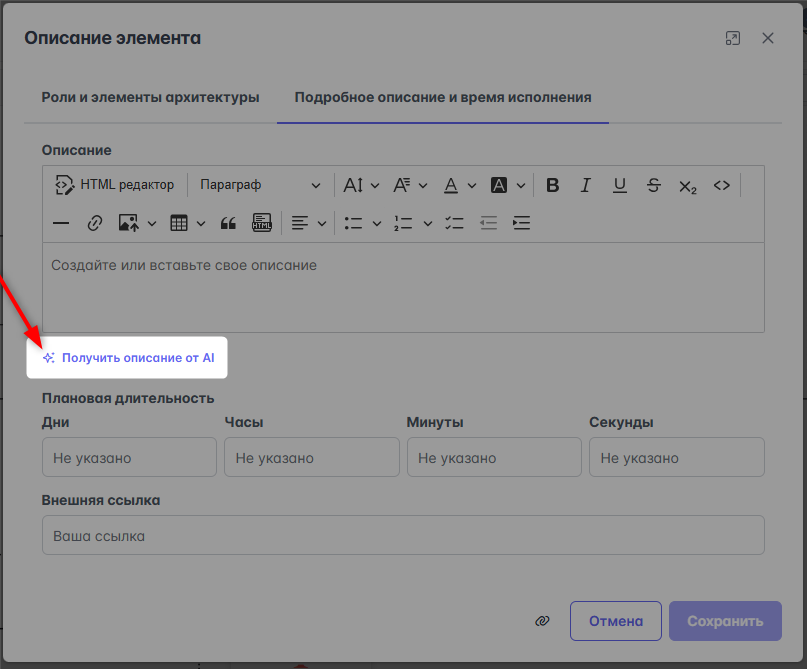Image resolution: width=807 pixels, height=669 pixels.
Task: Insert inline code formatting
Action: tap(722, 185)
